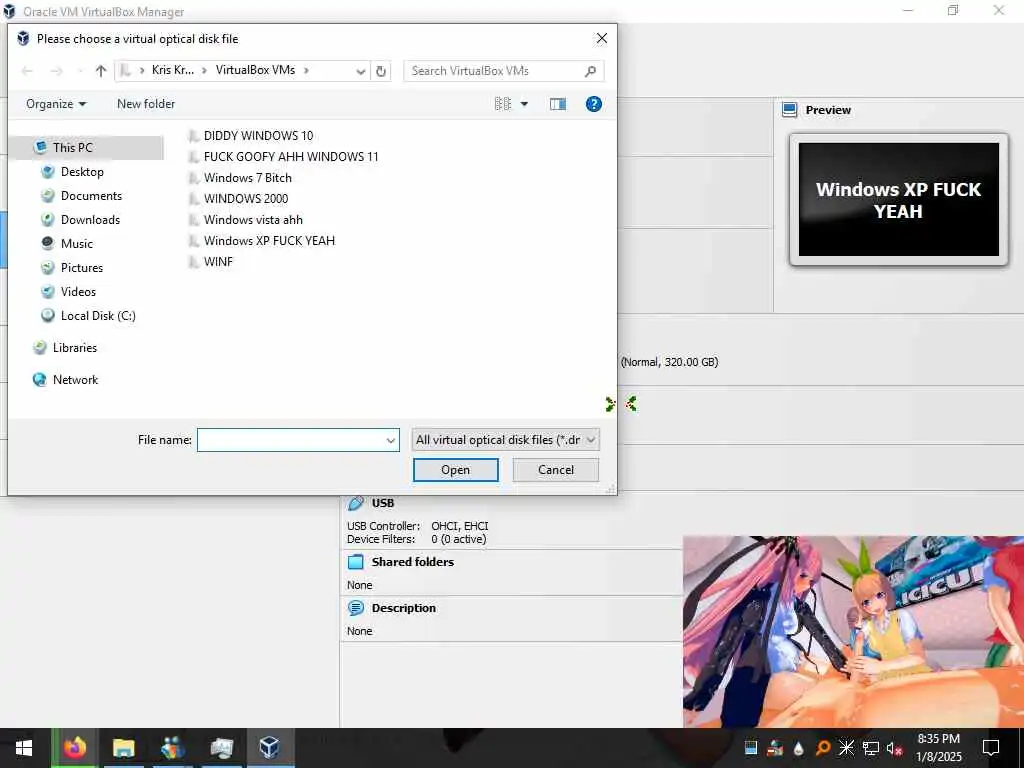Screen dimensions: 1024x768
Task: Click the folder name "FUCK GOOFY AHH WINDOWS 11"
Action: coord(291,157)
